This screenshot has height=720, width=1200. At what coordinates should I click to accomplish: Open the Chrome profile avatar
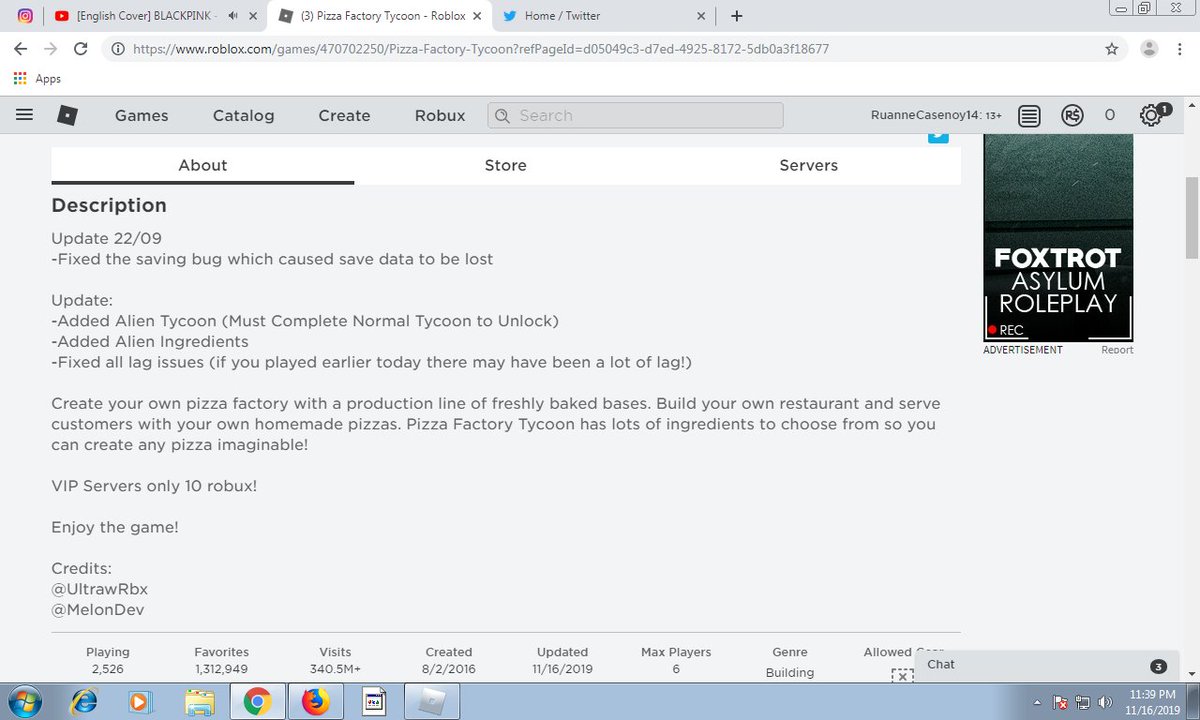click(x=1150, y=49)
